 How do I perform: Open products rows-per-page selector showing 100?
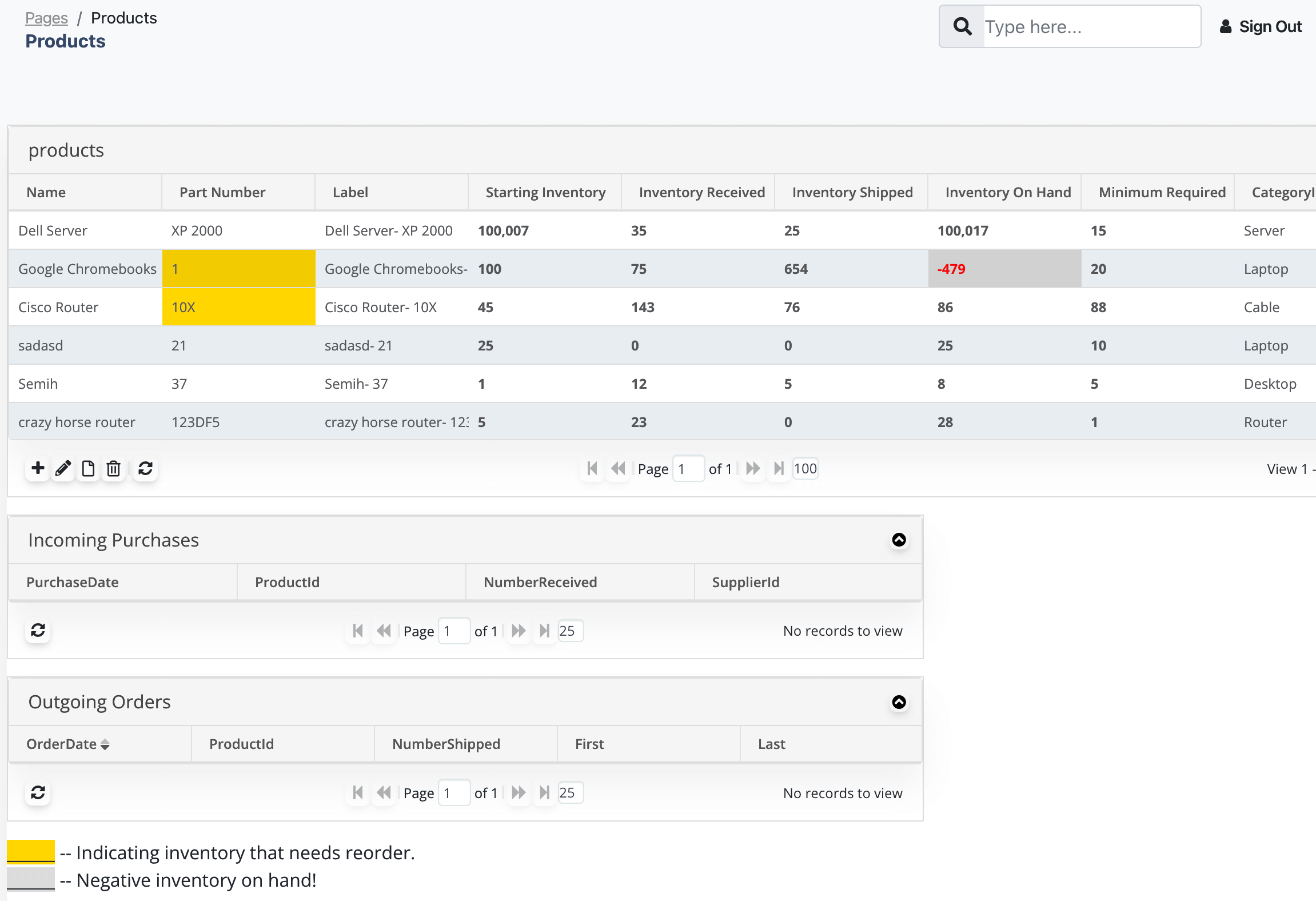coord(805,469)
